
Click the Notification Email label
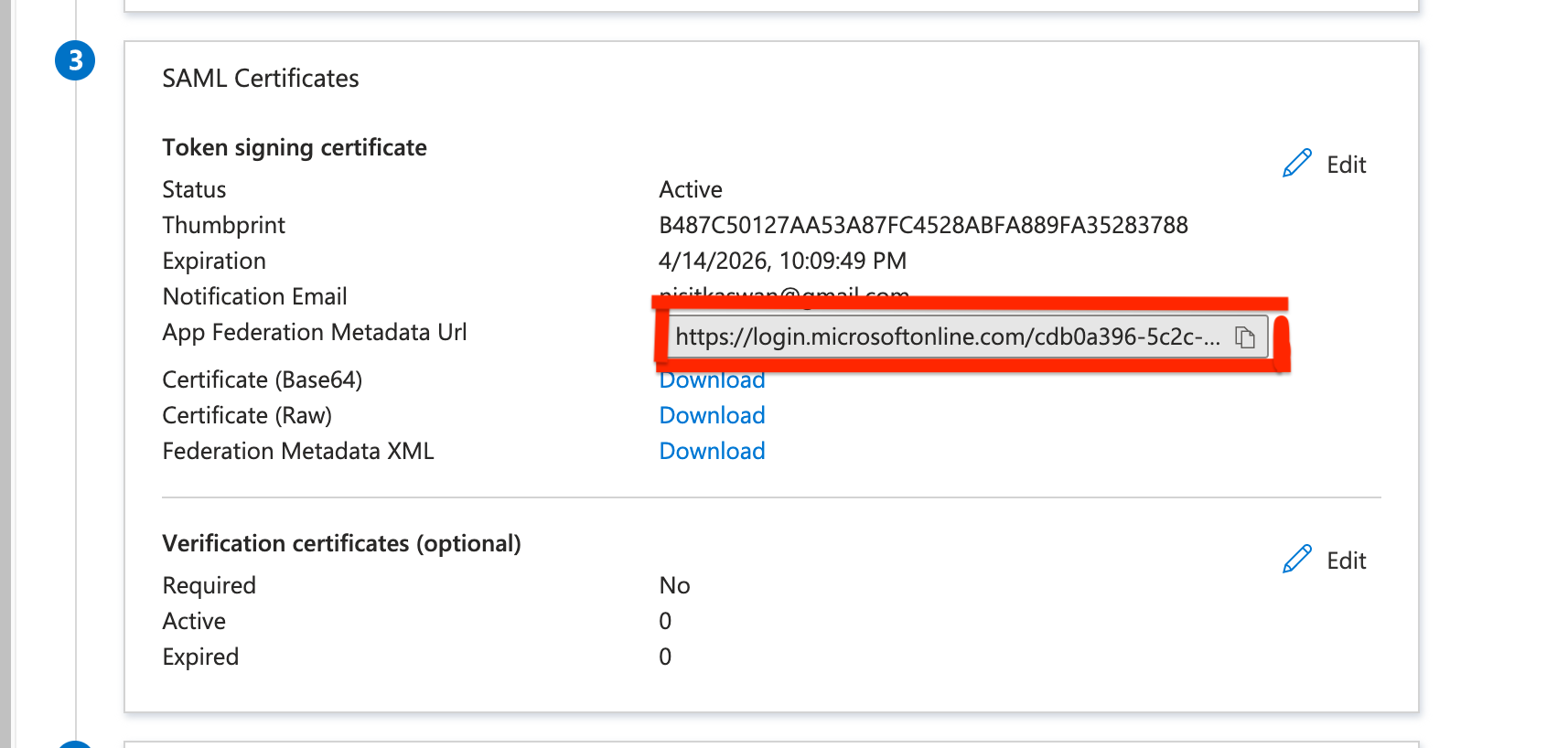coord(254,296)
